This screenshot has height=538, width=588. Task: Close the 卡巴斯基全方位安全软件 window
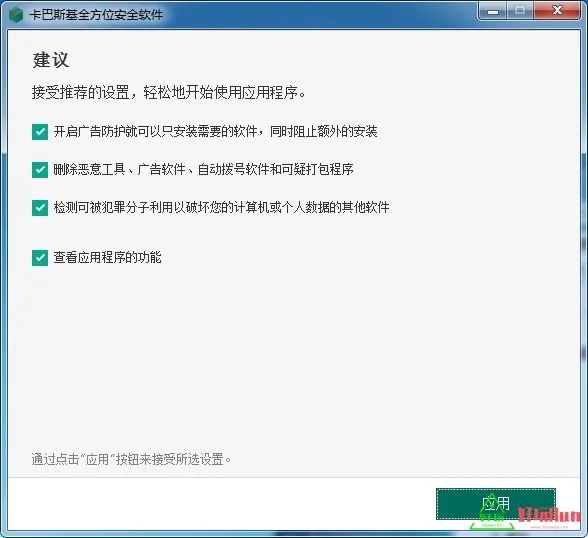557,10
